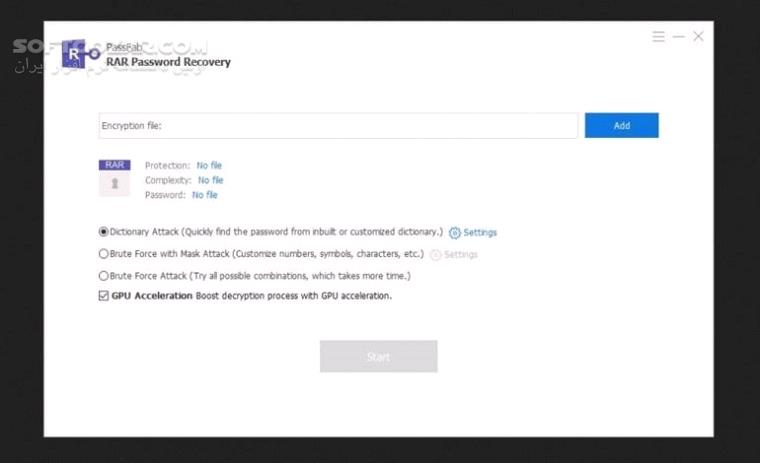Click the "Protection:" label
Screen dimensions: 760x463
click(168, 165)
